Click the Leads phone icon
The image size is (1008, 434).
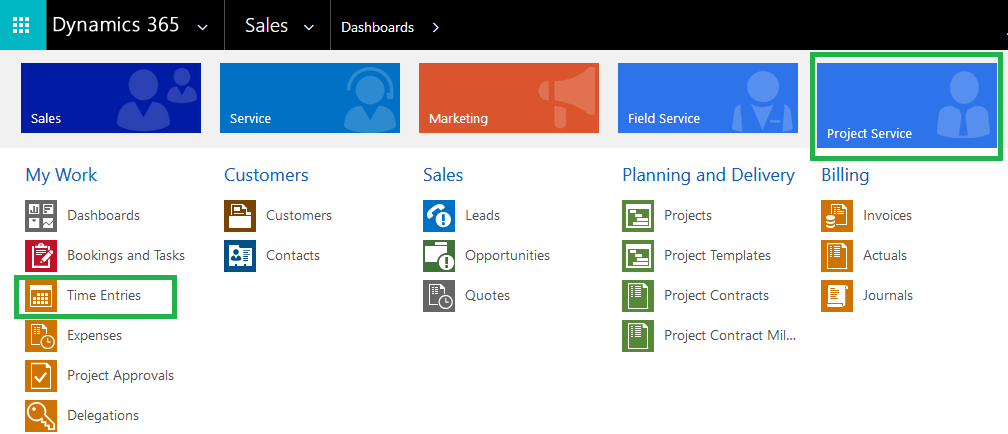tap(439, 215)
